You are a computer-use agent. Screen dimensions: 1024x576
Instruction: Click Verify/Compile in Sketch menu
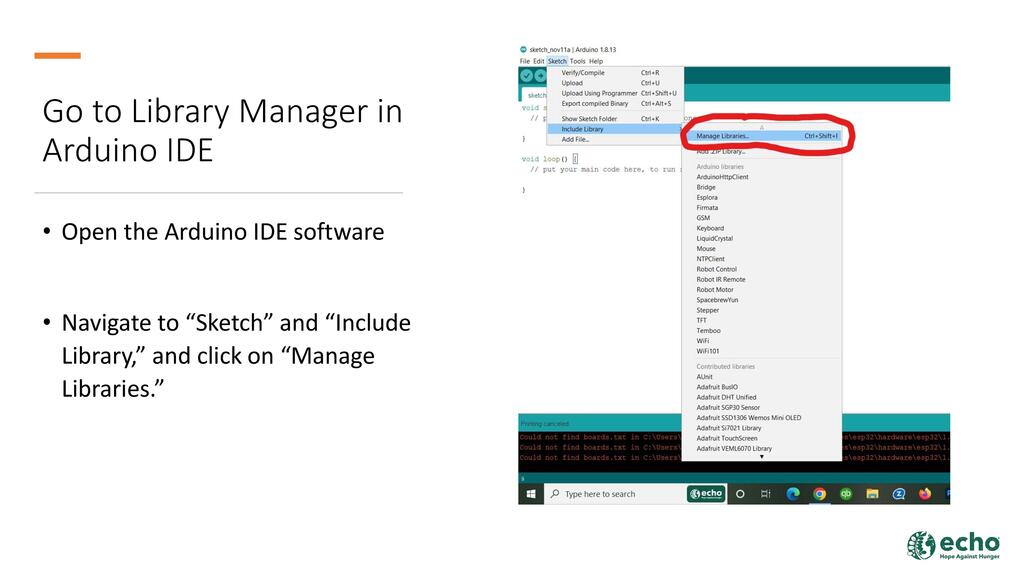click(x=583, y=73)
